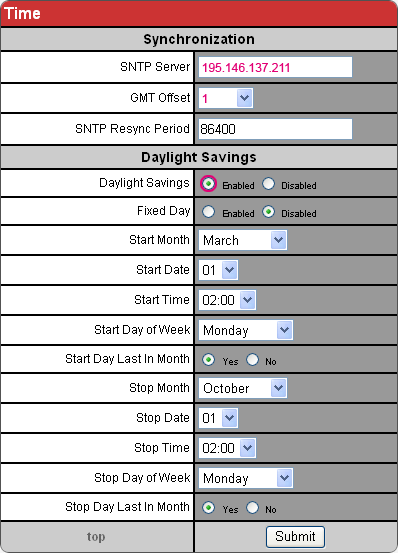Expand the Stop Time dropdown
The image size is (398, 553).
point(227,448)
